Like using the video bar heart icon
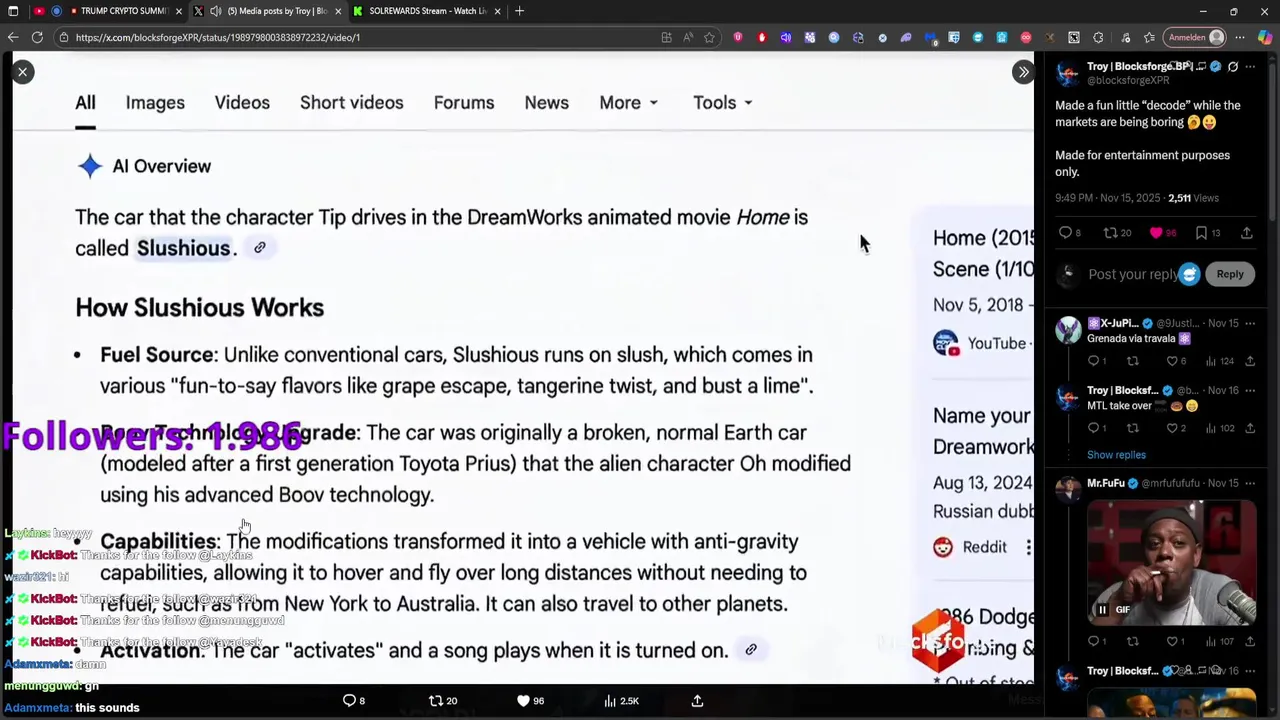This screenshot has height=720, width=1280. 523,701
